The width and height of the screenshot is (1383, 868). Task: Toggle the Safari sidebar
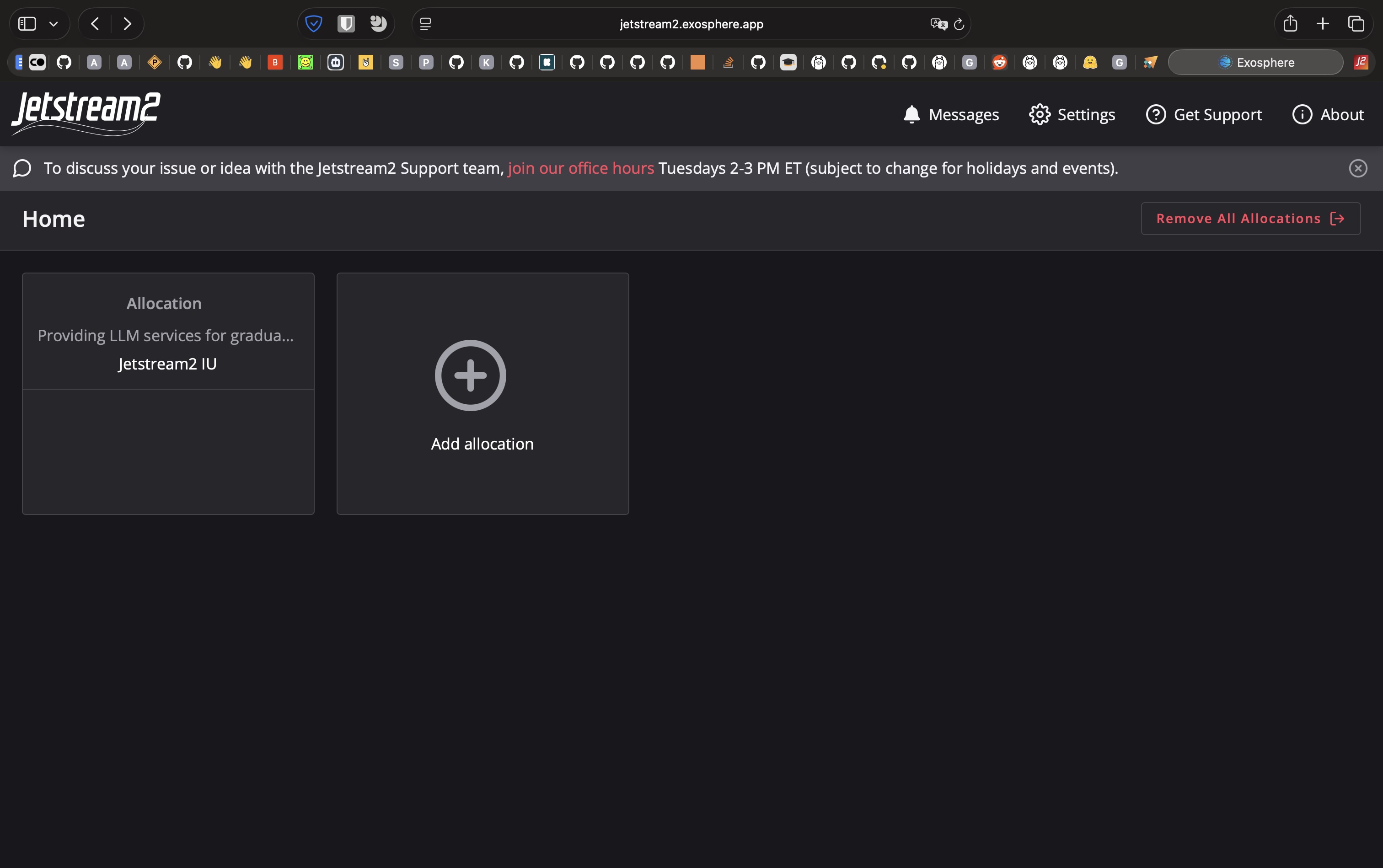pos(27,23)
